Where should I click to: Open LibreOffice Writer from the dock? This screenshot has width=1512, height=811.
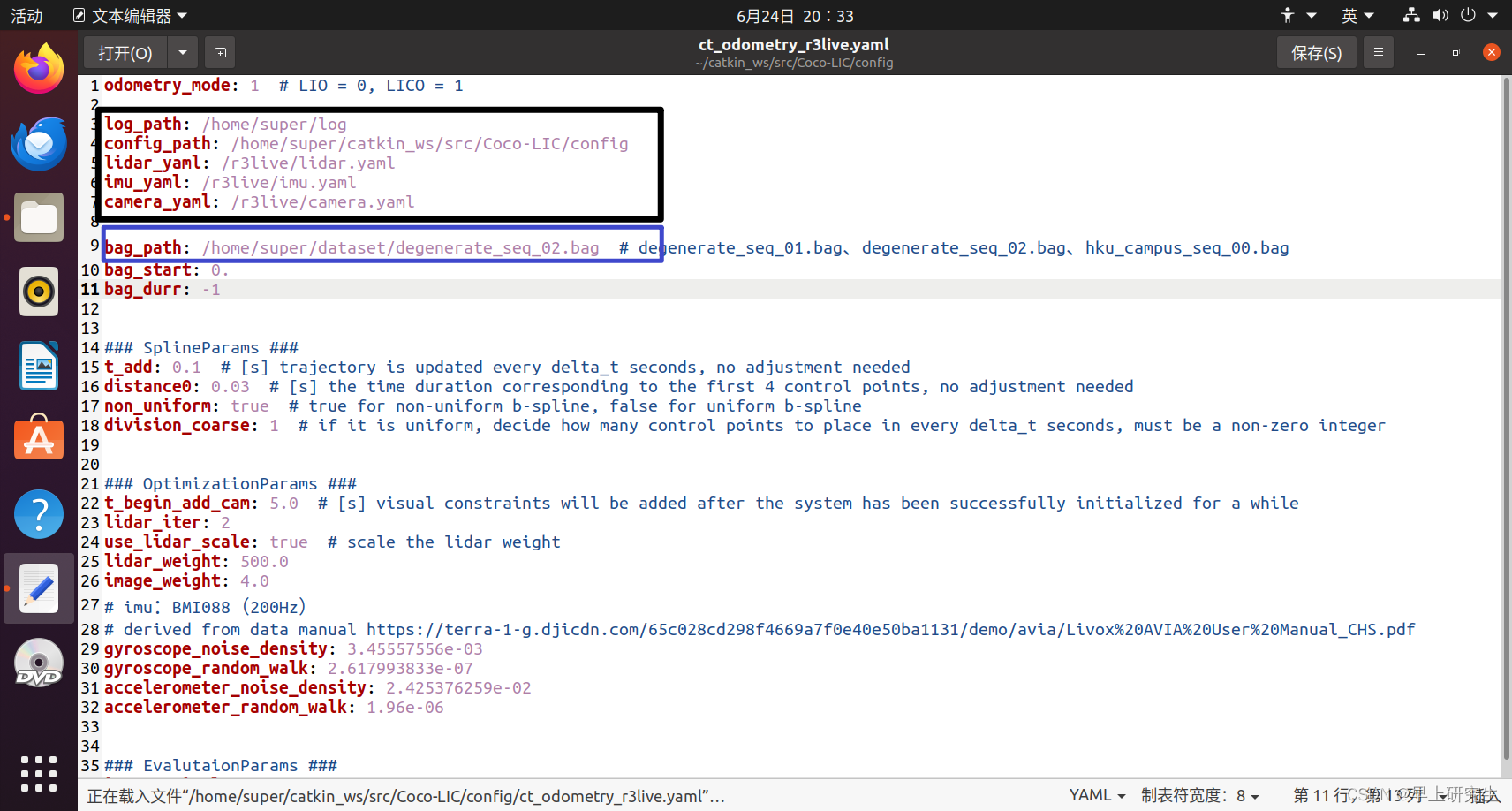pyautogui.click(x=38, y=366)
